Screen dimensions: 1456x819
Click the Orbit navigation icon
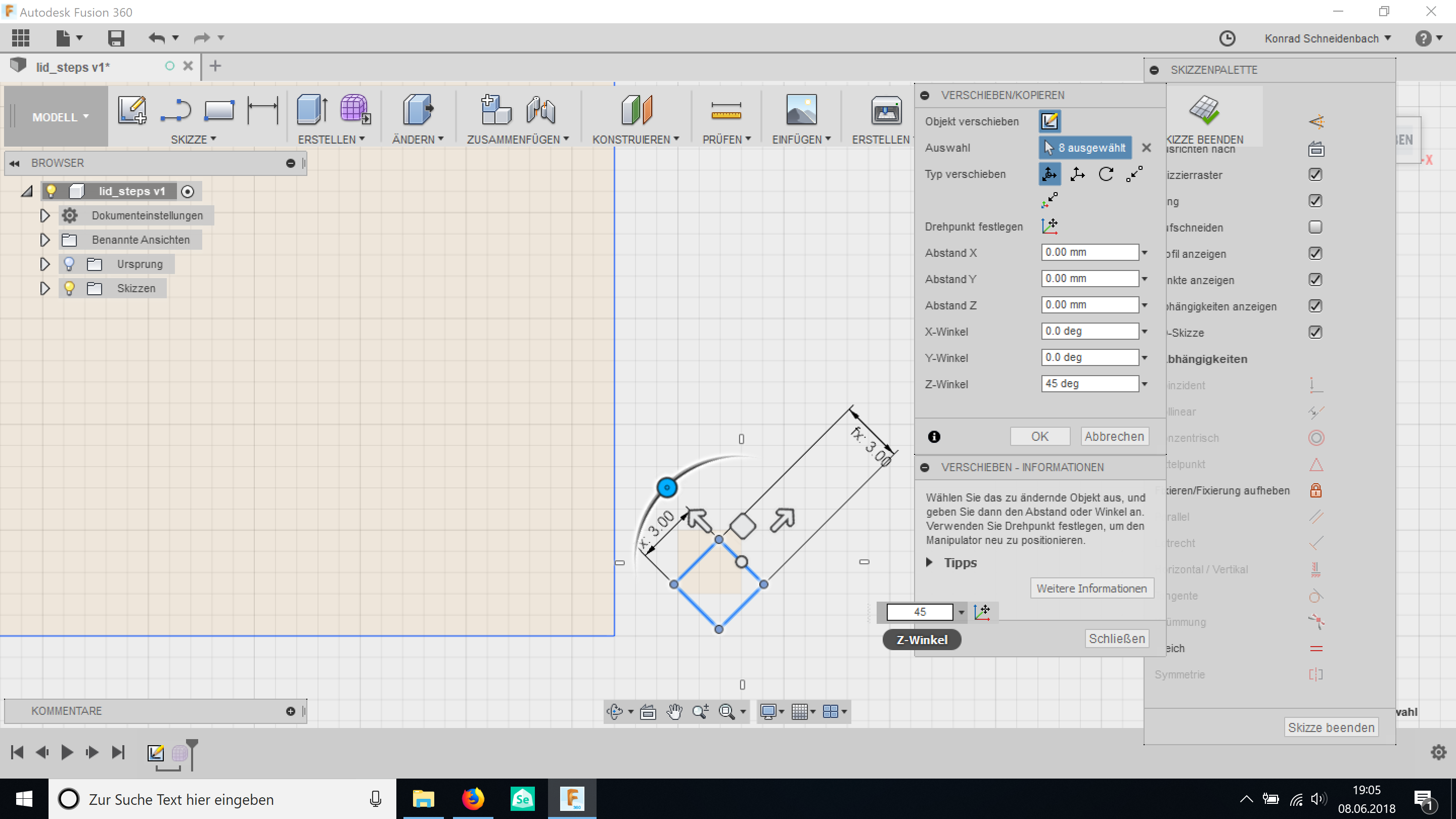tap(614, 711)
